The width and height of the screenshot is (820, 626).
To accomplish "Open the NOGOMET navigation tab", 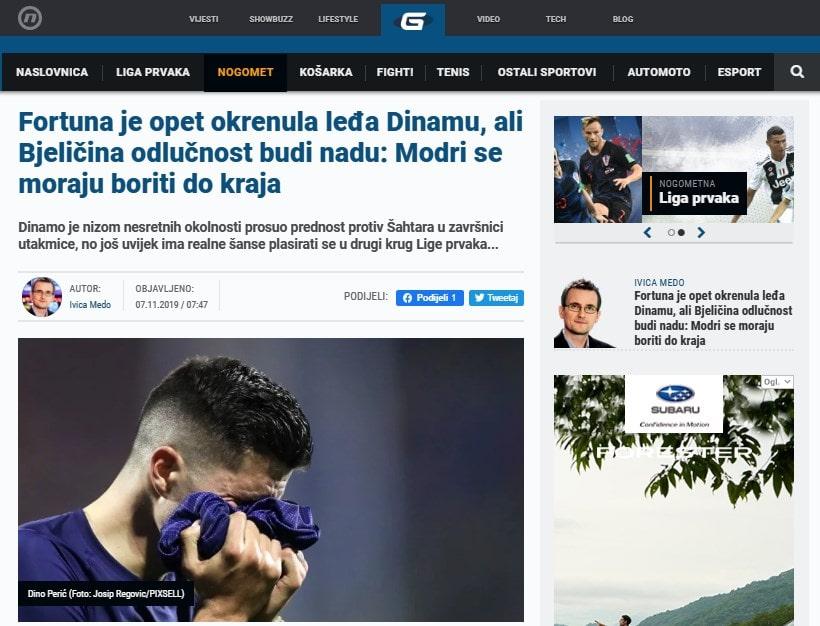I will (245, 72).
